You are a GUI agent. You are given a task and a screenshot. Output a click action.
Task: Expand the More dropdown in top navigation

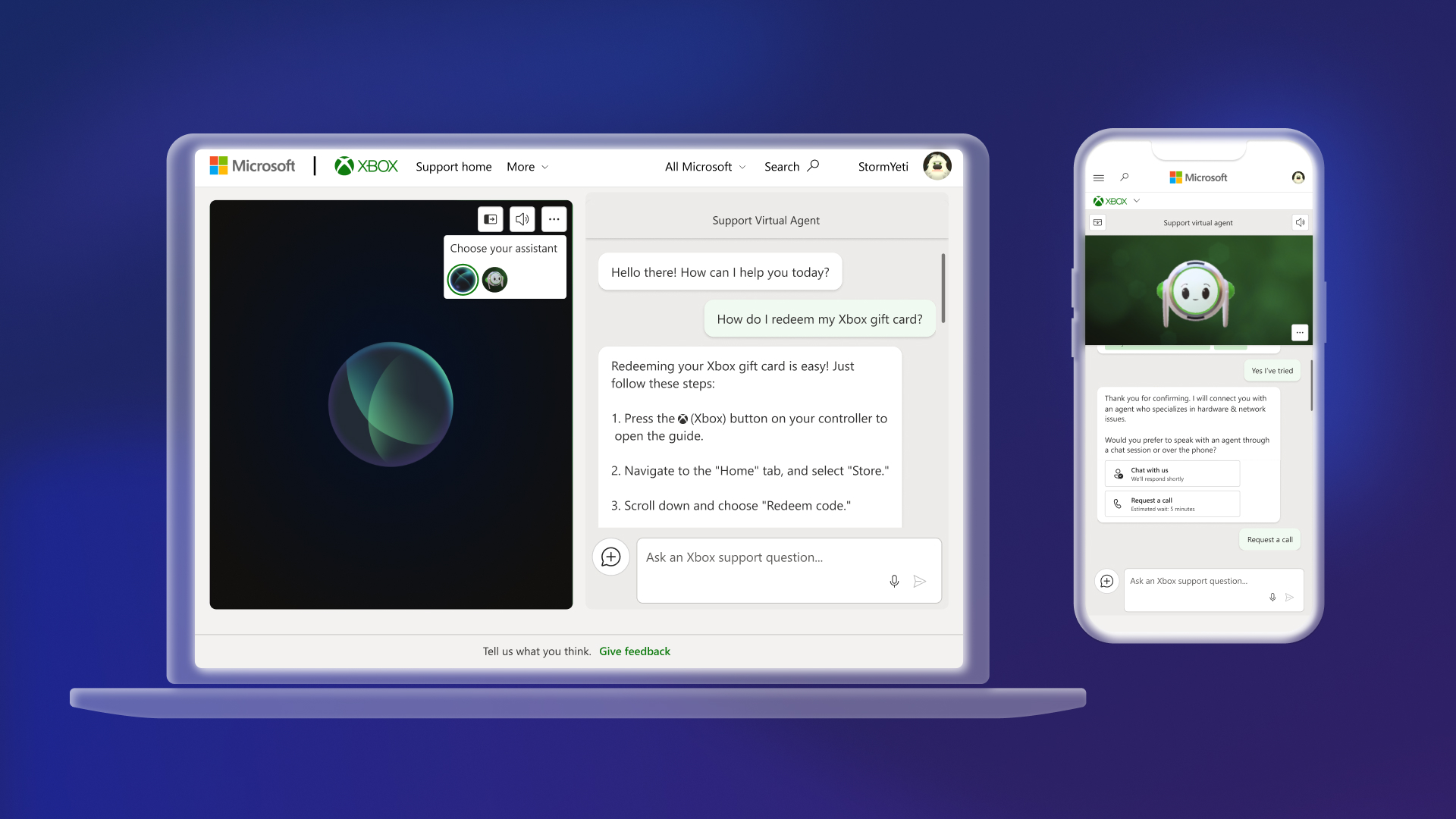click(x=527, y=166)
